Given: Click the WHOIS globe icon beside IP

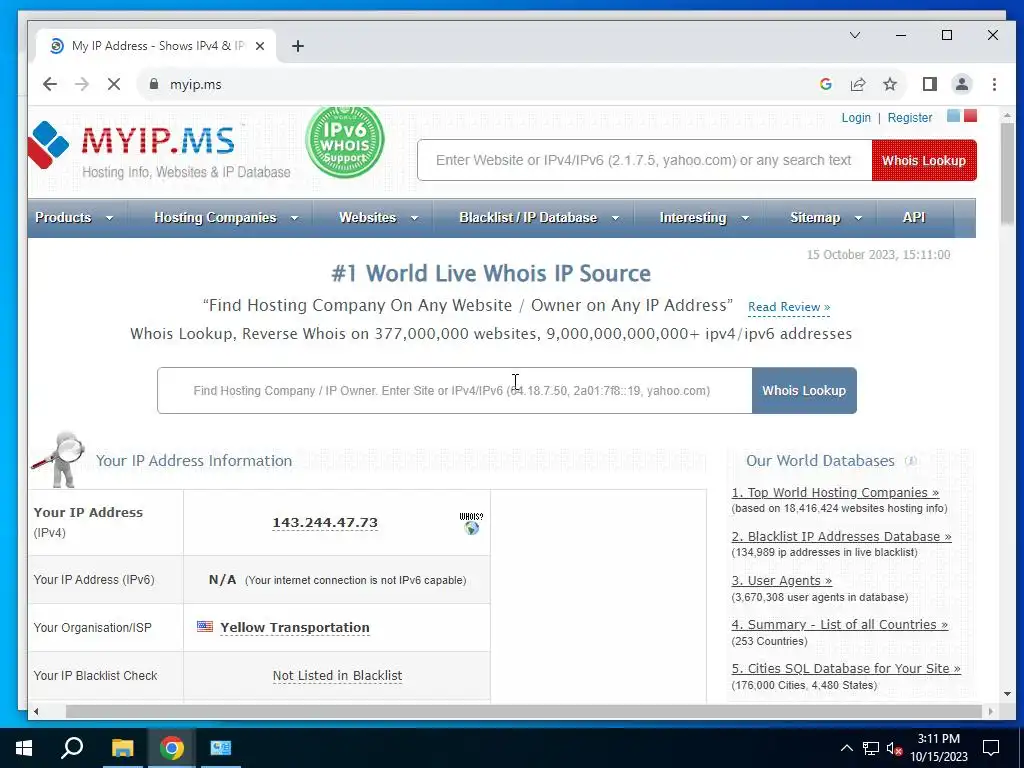Looking at the screenshot, I should tap(472, 523).
